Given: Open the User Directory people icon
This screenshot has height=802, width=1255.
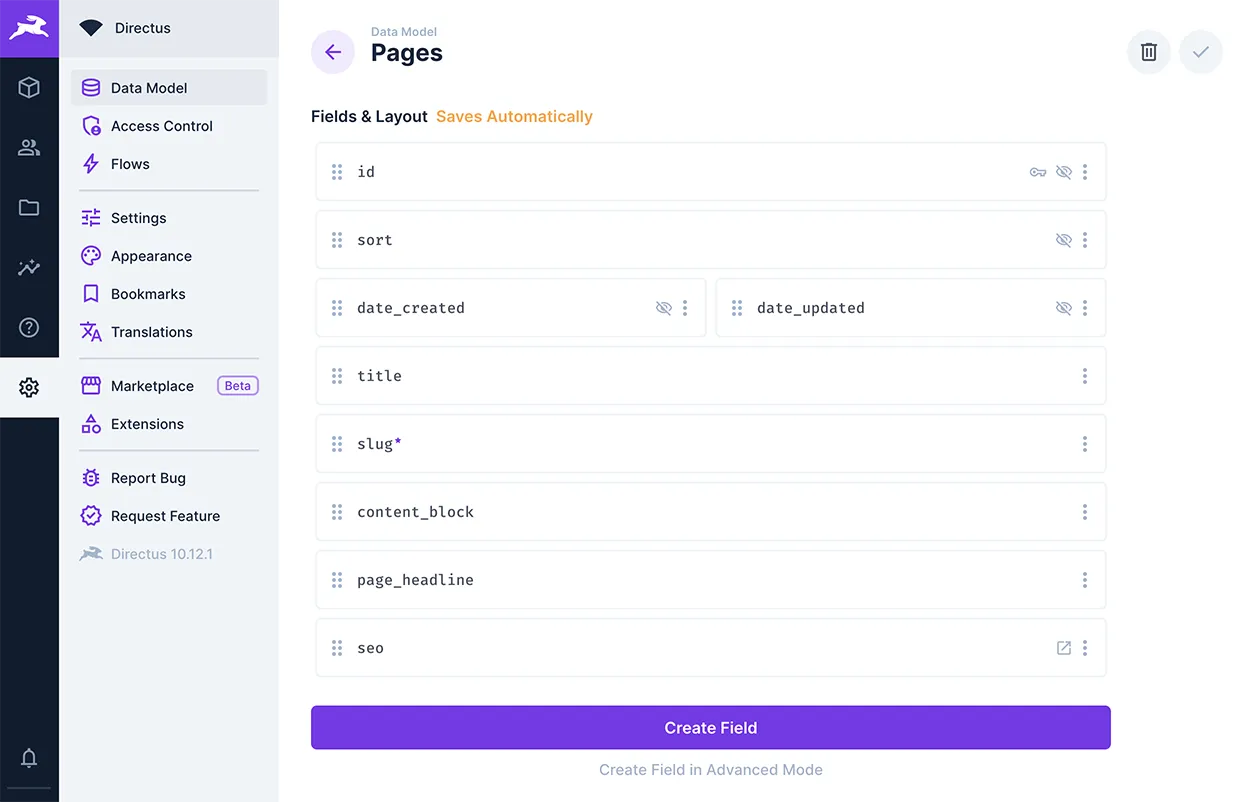Looking at the screenshot, I should (29, 148).
